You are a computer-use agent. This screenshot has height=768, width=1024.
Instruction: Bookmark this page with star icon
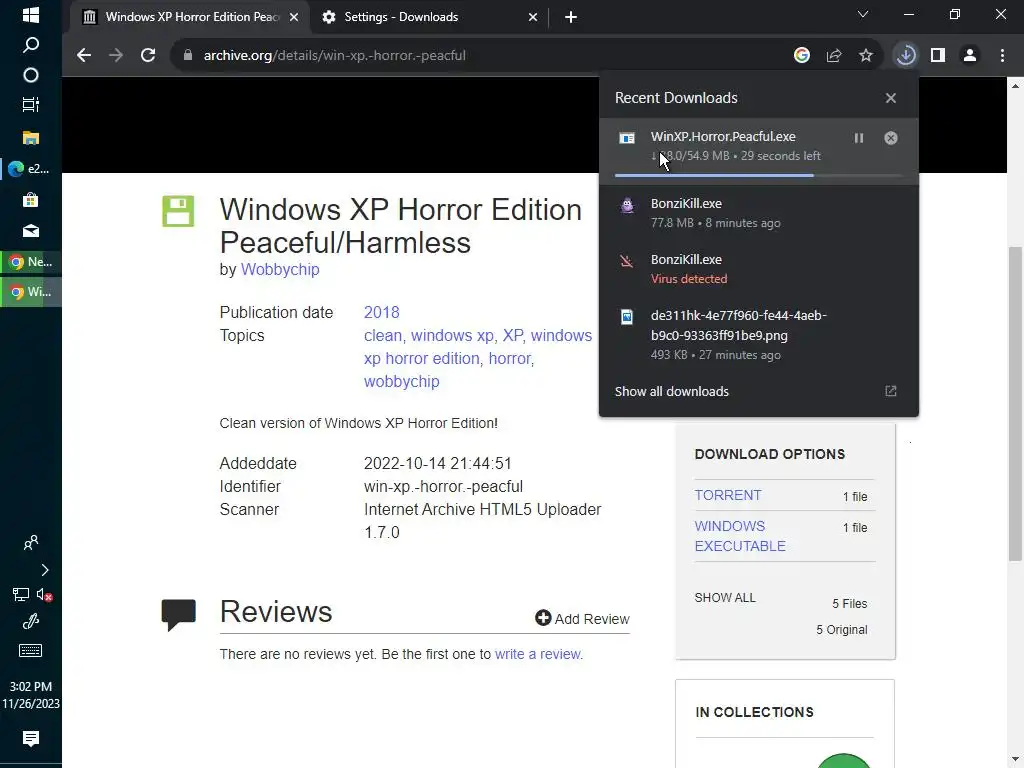tap(865, 56)
